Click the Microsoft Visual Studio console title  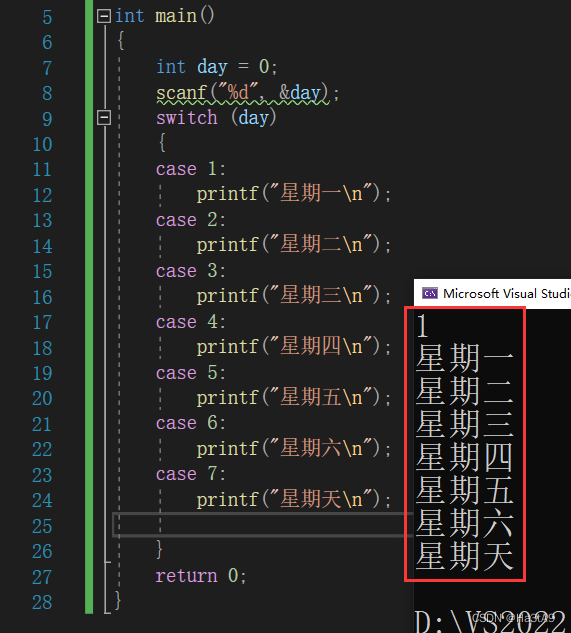507,293
